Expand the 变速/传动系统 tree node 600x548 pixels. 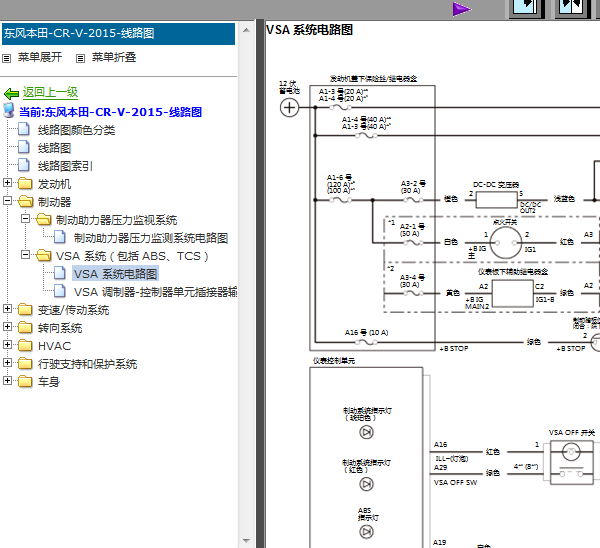pyautogui.click(x=7, y=308)
